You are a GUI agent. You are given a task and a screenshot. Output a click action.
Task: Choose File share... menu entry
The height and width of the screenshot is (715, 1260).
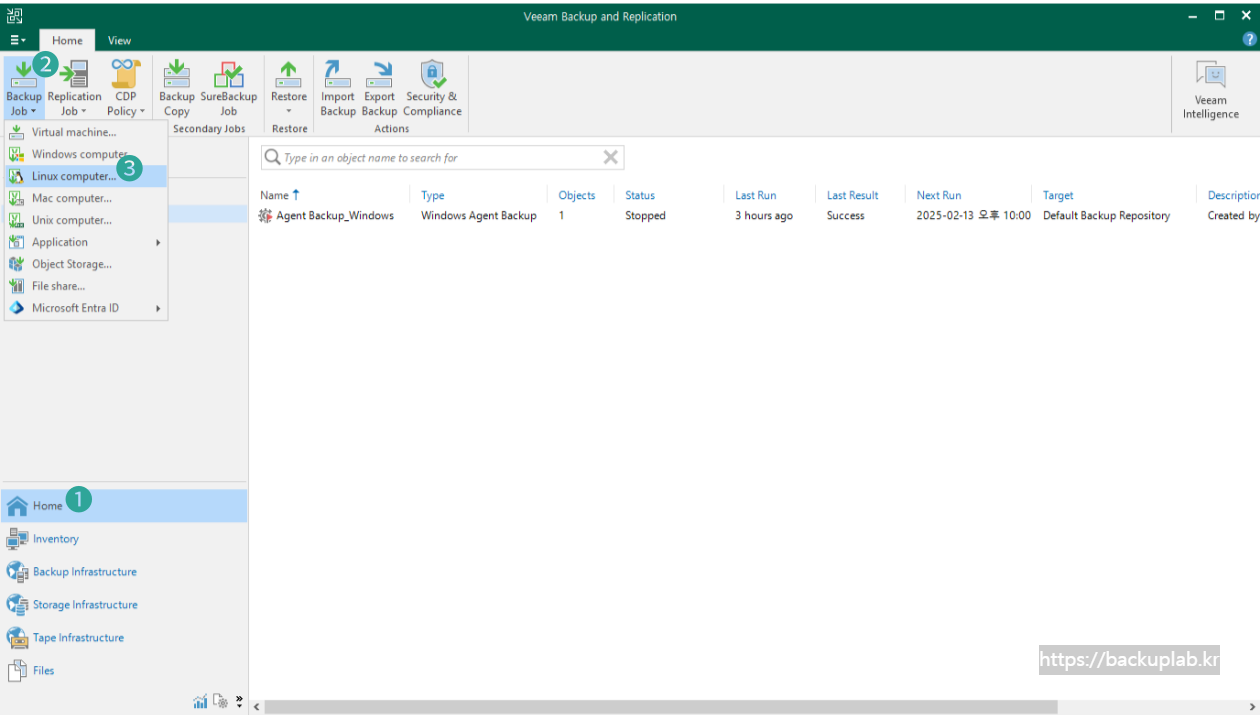tap(86, 286)
